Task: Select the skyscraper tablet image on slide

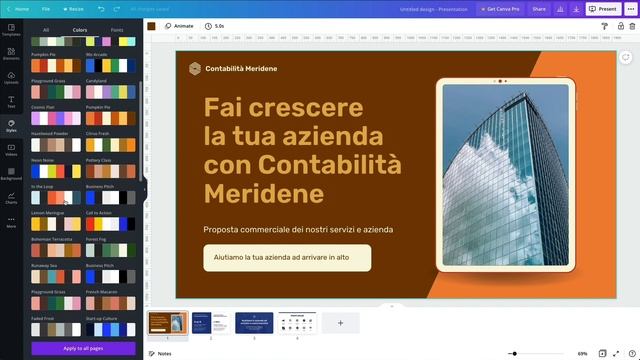Action: [x=505, y=175]
